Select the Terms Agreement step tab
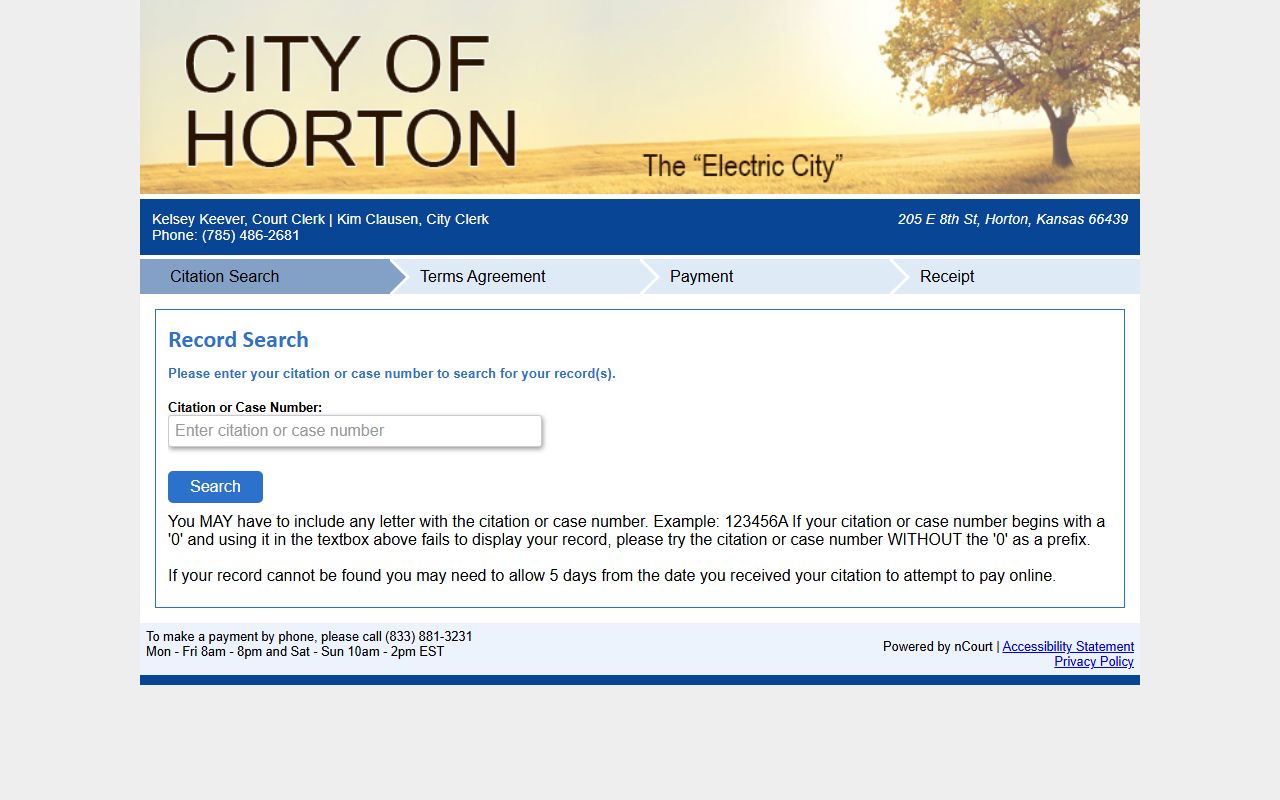 pyautogui.click(x=515, y=276)
